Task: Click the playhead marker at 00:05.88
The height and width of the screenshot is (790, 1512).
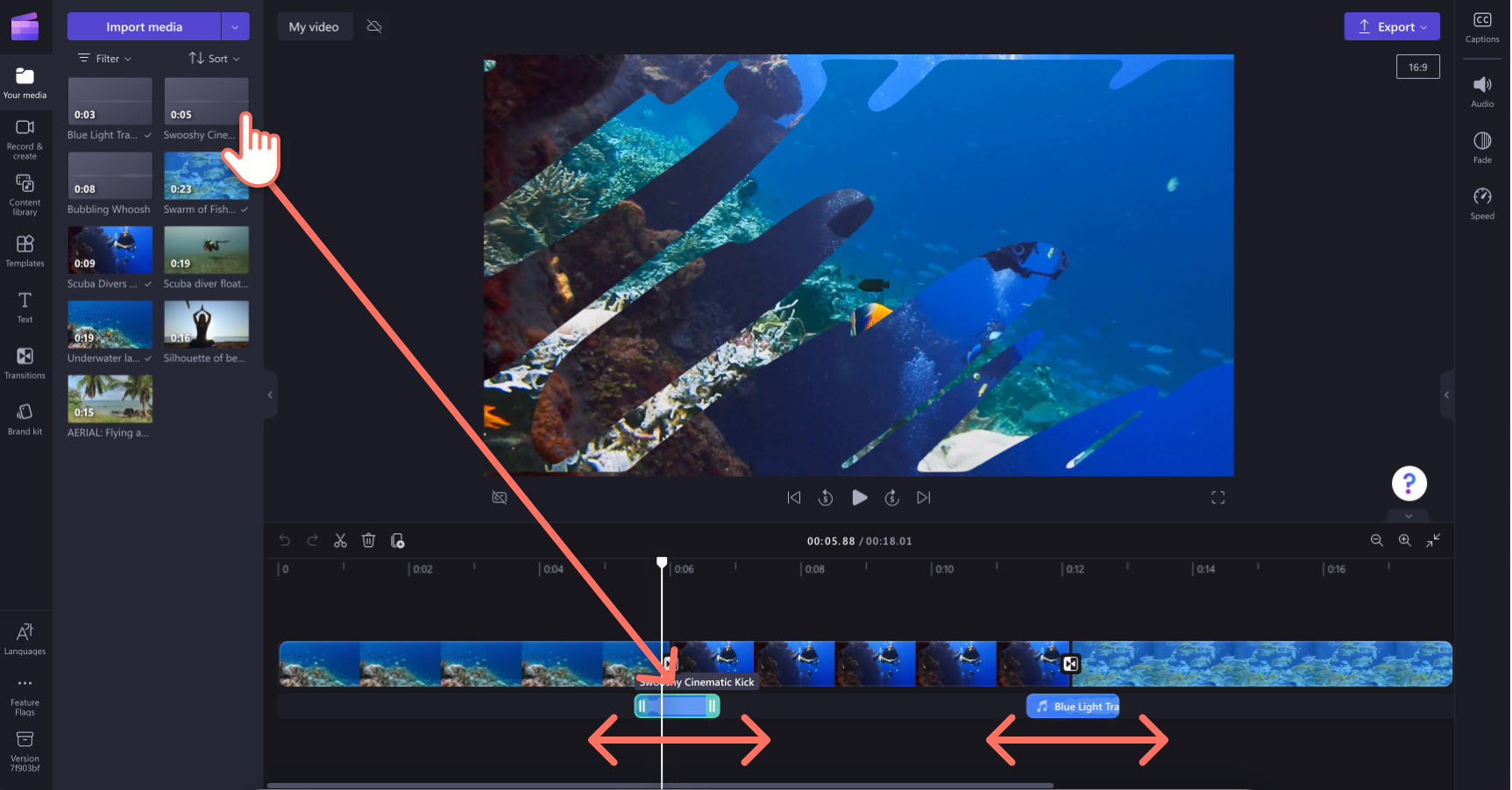Action: [x=662, y=561]
